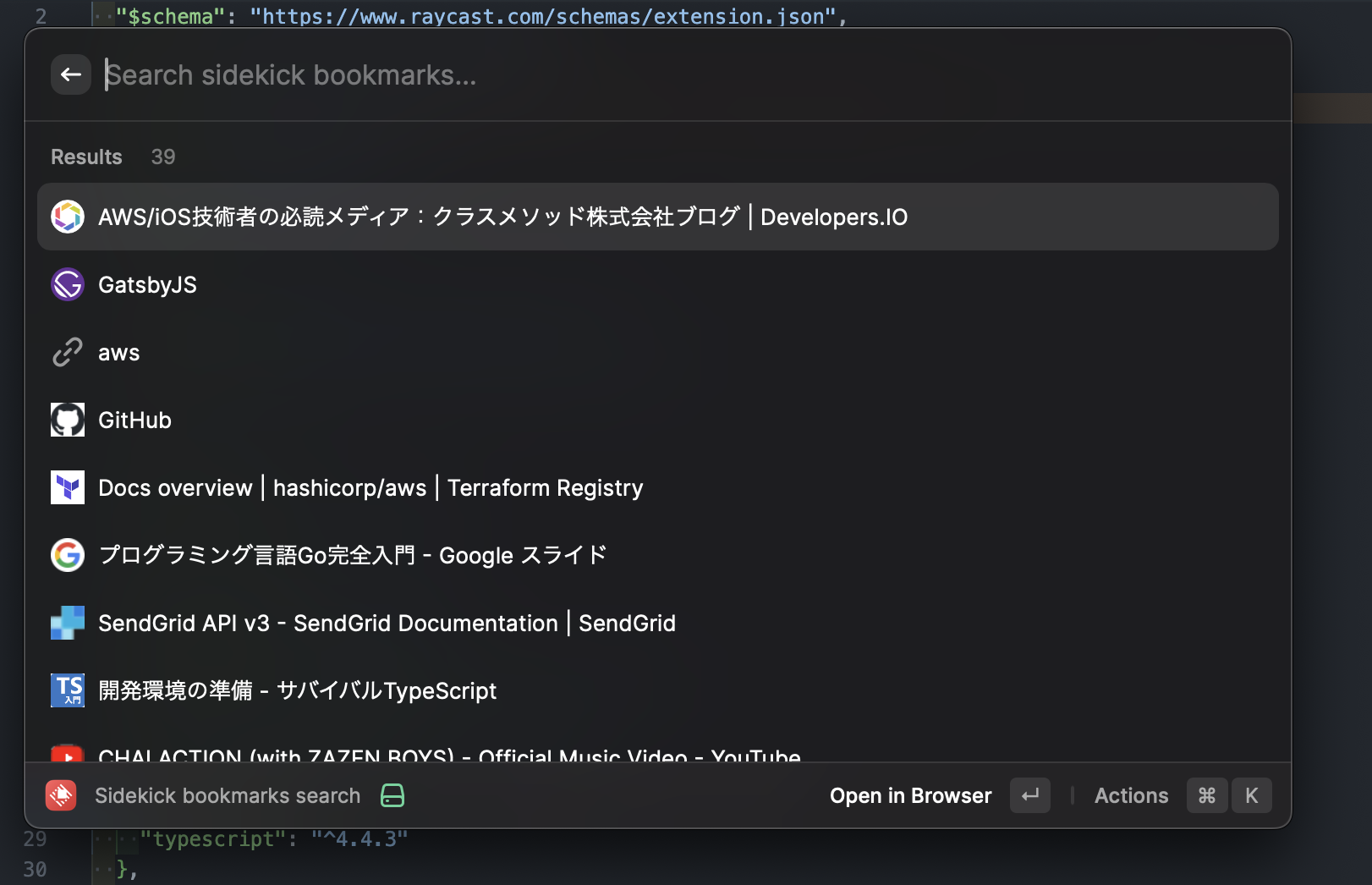
Task: Click the Developers.IO favicon icon
Action: tap(67, 217)
